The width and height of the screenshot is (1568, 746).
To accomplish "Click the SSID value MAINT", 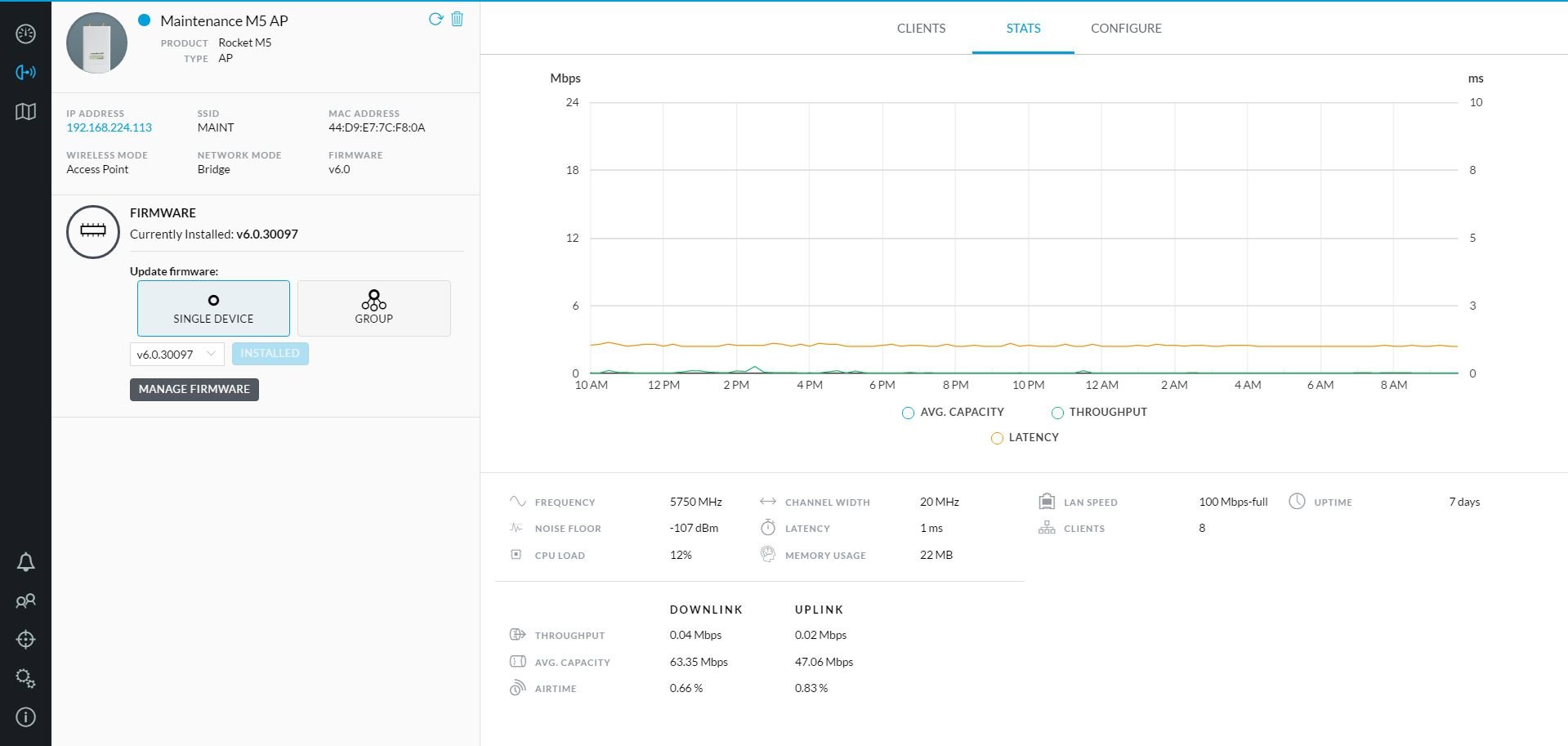I will tap(216, 127).
